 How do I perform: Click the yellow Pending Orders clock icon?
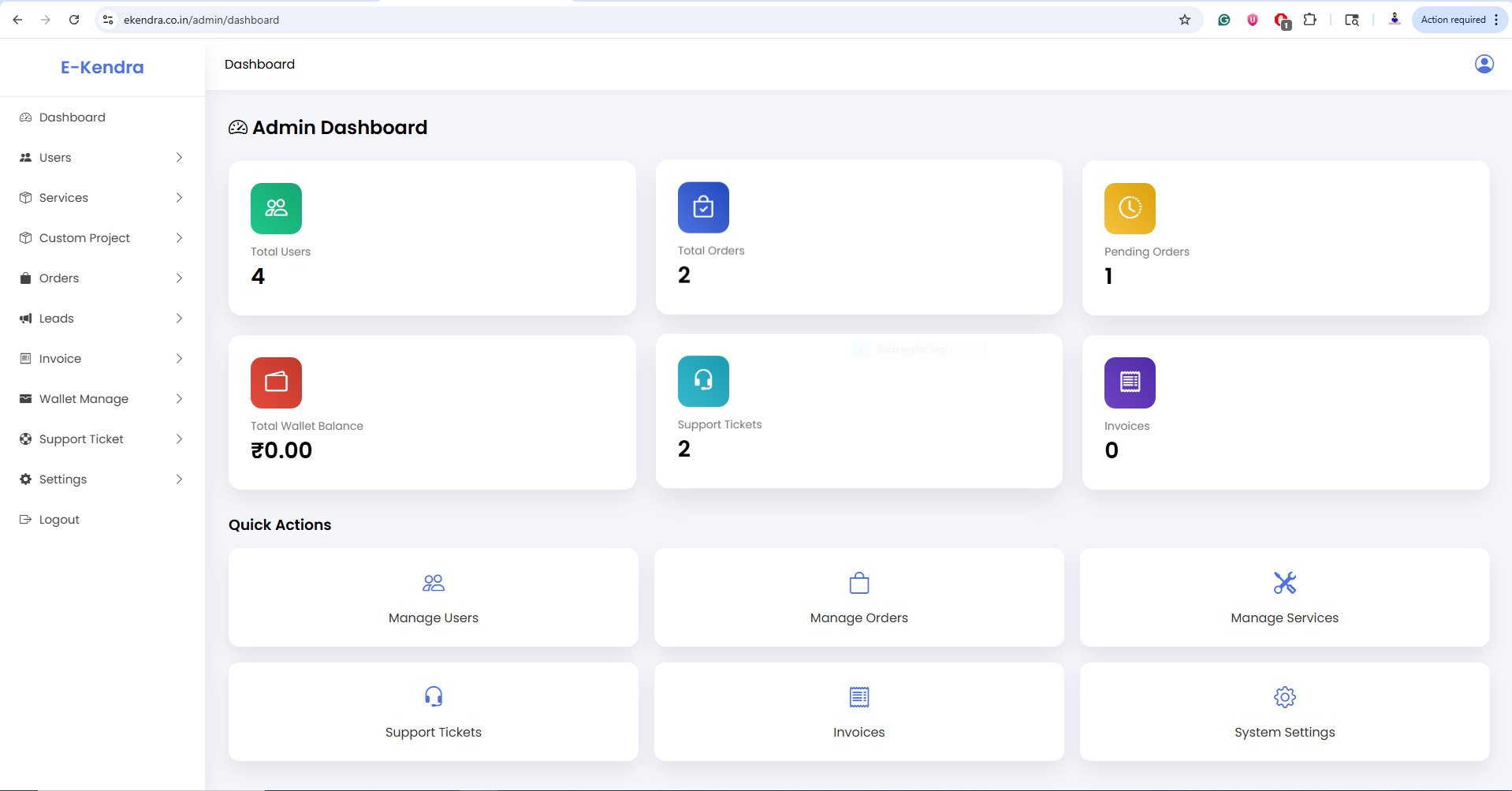pyautogui.click(x=1130, y=208)
